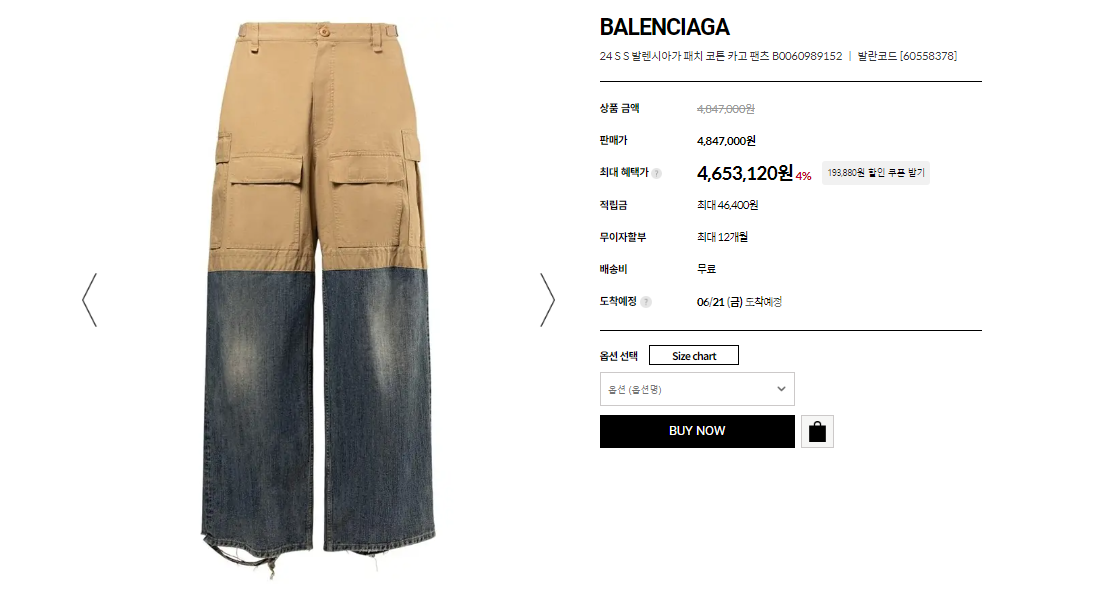This screenshot has width=1111, height=589.
Task: Expand the option dropdown chevron
Action: (x=781, y=389)
